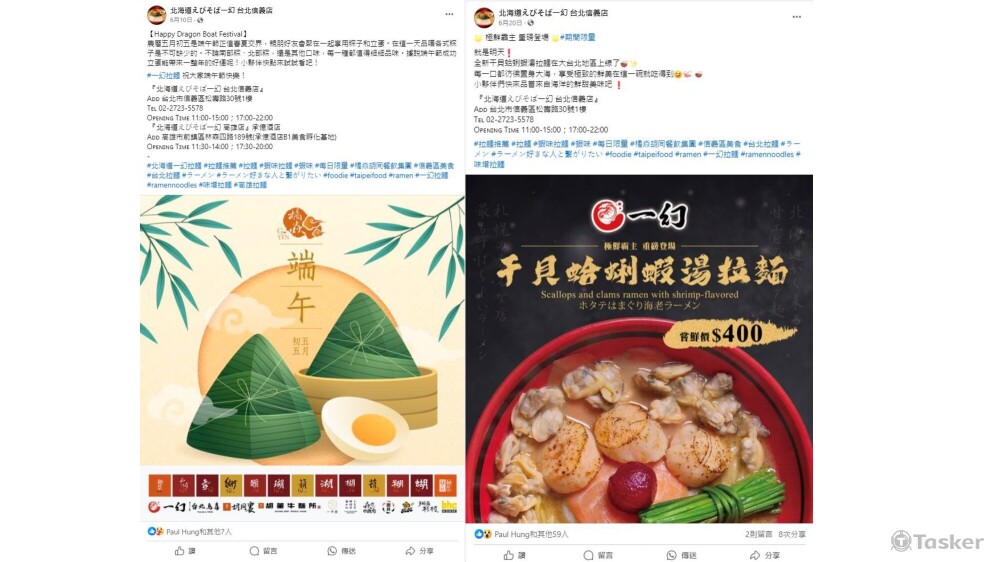Click the right post's page profile avatar

coord(484,17)
